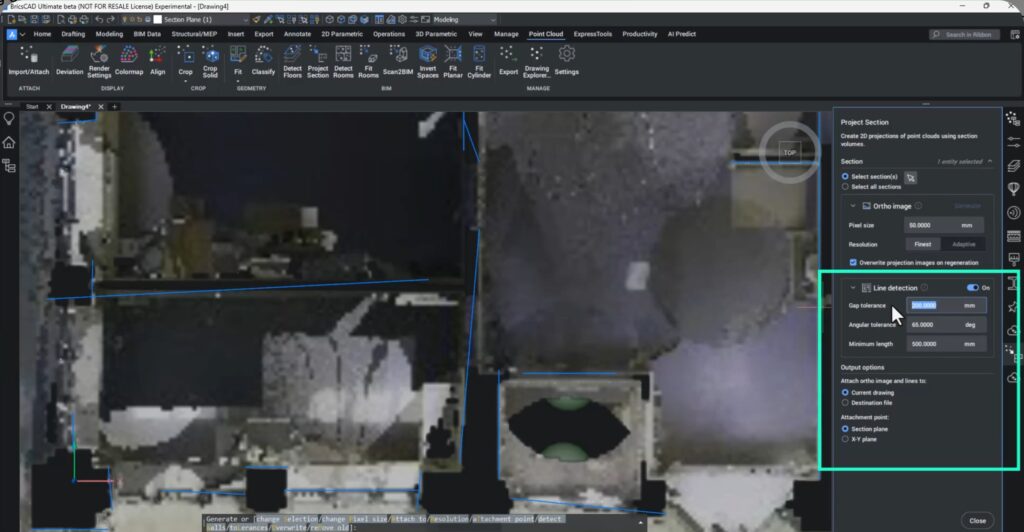Select the Fit geometry tool
Viewport: 1024px width, 532px height.
point(238,61)
